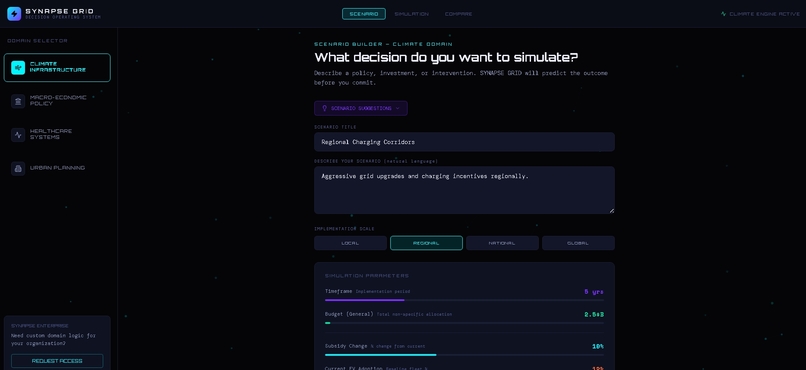The height and width of the screenshot is (370, 806).
Task: Click the 10% subsidy change value
Action: pos(598,346)
